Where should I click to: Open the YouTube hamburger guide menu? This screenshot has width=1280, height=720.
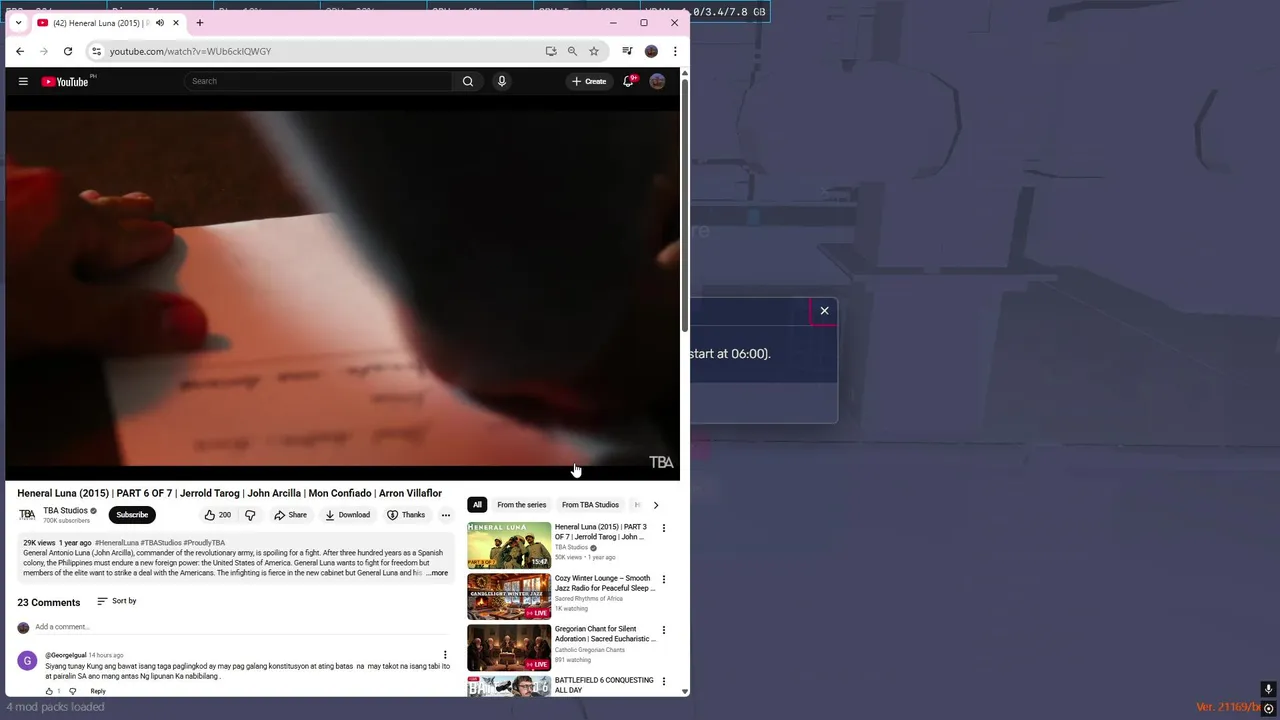pyautogui.click(x=23, y=81)
